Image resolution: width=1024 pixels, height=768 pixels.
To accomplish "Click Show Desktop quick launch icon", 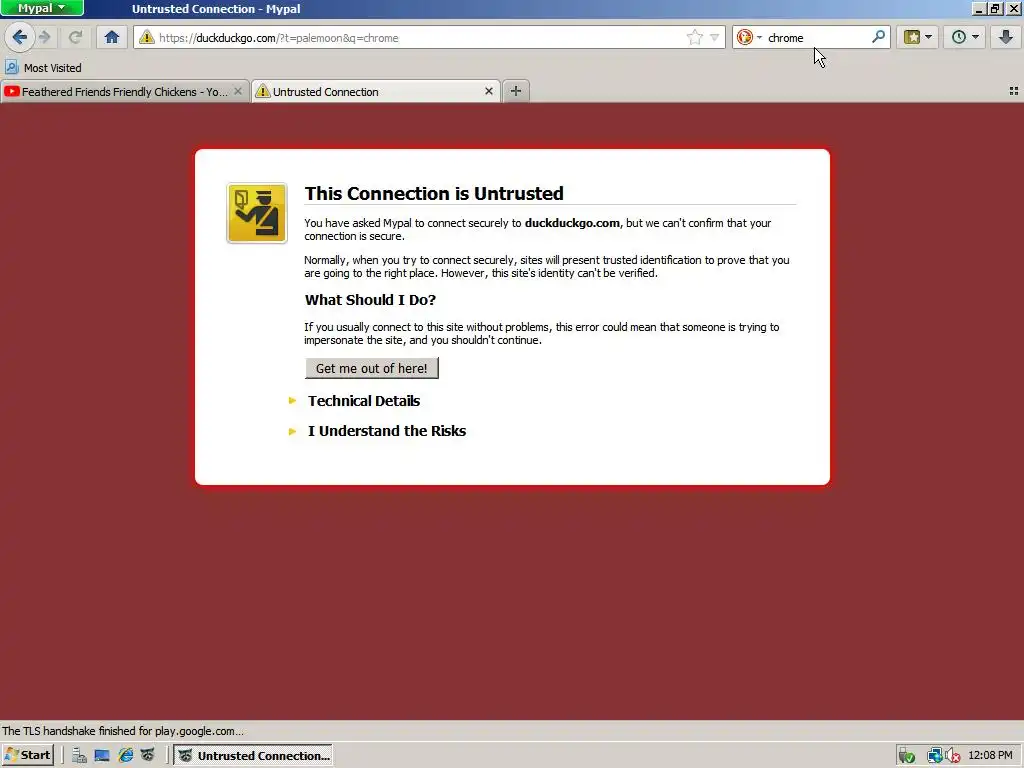I will [x=102, y=756].
